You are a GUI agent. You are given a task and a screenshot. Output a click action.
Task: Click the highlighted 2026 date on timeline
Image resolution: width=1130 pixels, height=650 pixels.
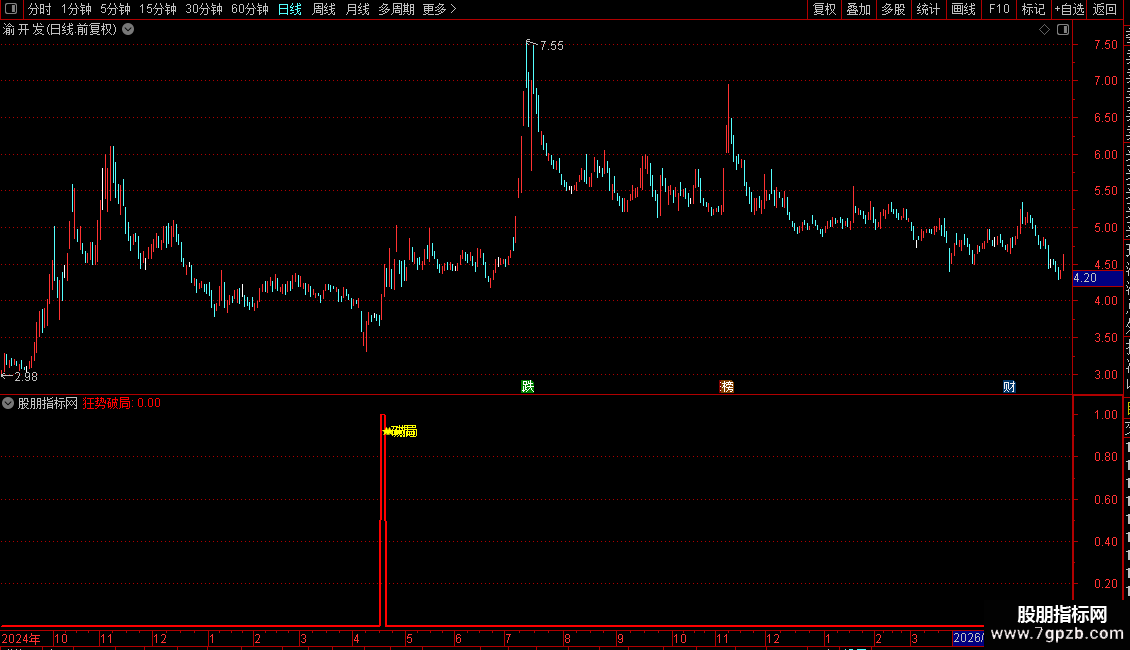[x=968, y=638]
